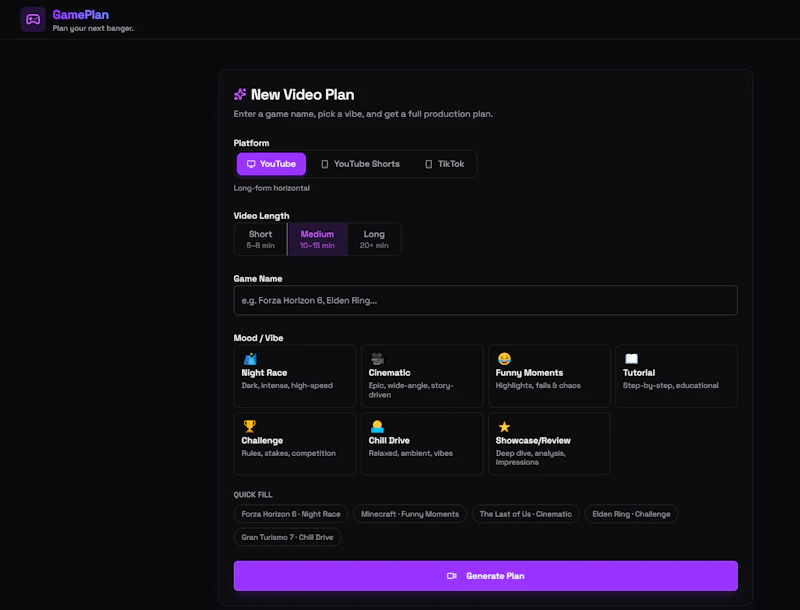Quick fill Gran Turismo 7 · Chill Drive
Viewport: 800px width, 610px height.
click(287, 537)
